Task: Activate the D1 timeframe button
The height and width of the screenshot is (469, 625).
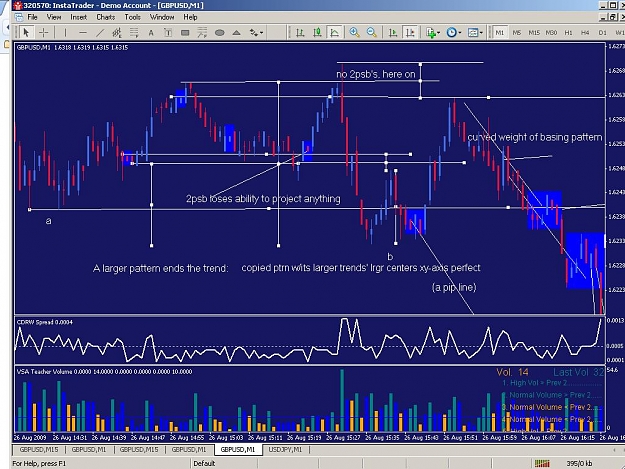Action: coord(602,33)
